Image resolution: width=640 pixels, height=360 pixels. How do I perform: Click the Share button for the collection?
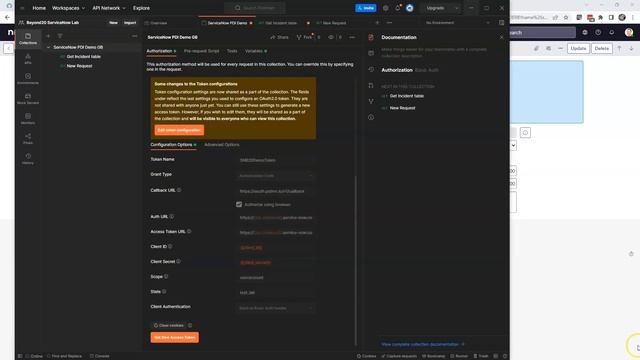tap(280, 37)
